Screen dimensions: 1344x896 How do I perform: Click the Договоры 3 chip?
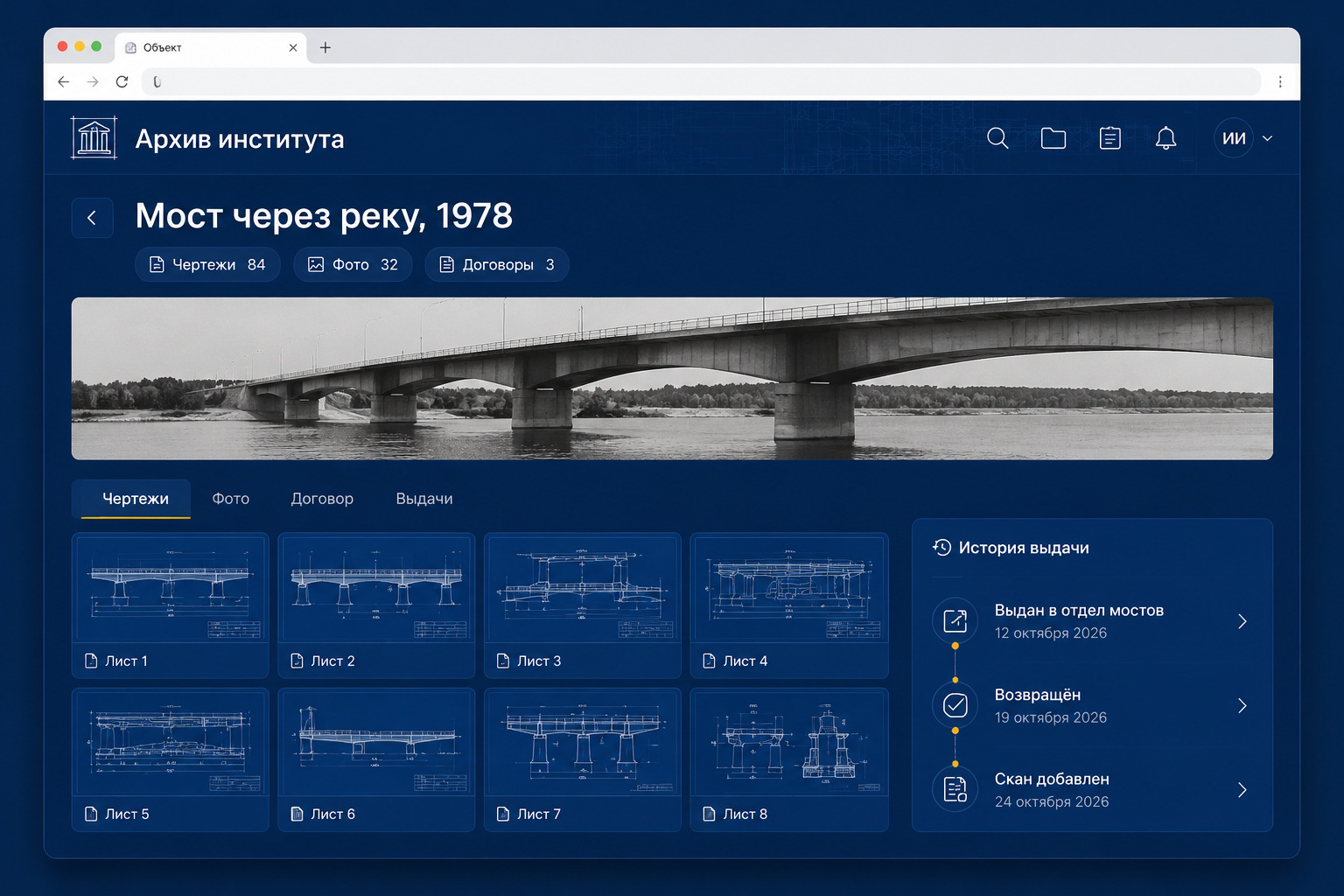click(x=497, y=264)
